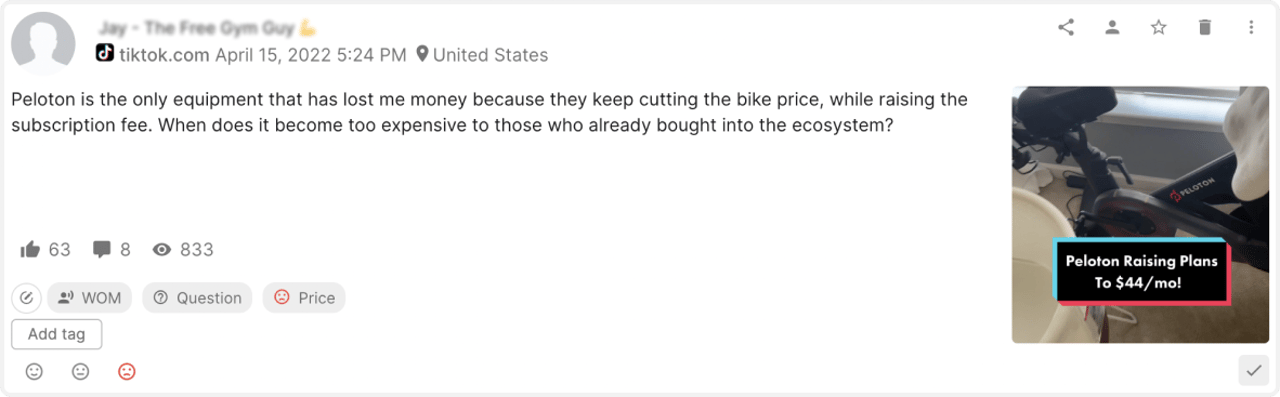Screen dimensions: 1280x397
Task: Open the author profile person icon
Action: click(1112, 27)
